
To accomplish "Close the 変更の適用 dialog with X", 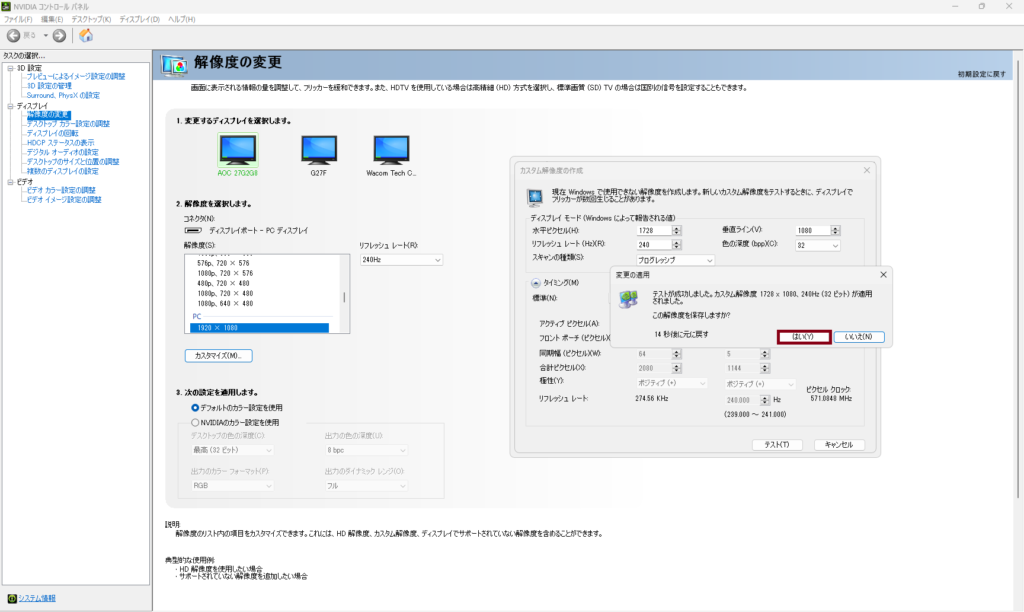I will point(883,274).
